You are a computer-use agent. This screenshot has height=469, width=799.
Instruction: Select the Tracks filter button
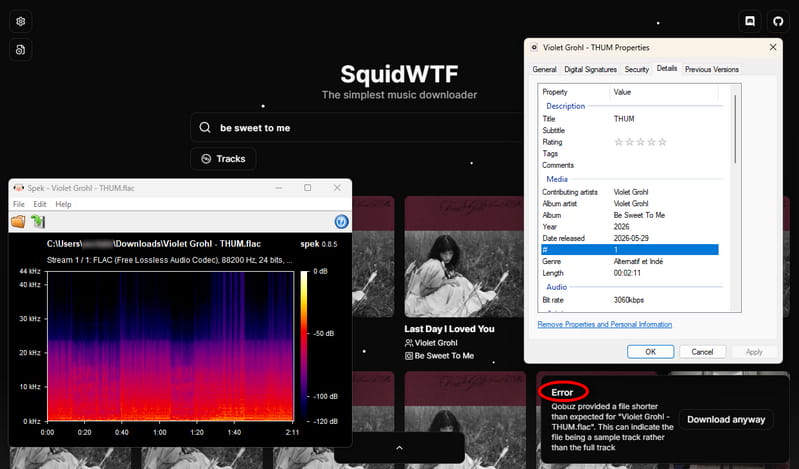coord(223,159)
